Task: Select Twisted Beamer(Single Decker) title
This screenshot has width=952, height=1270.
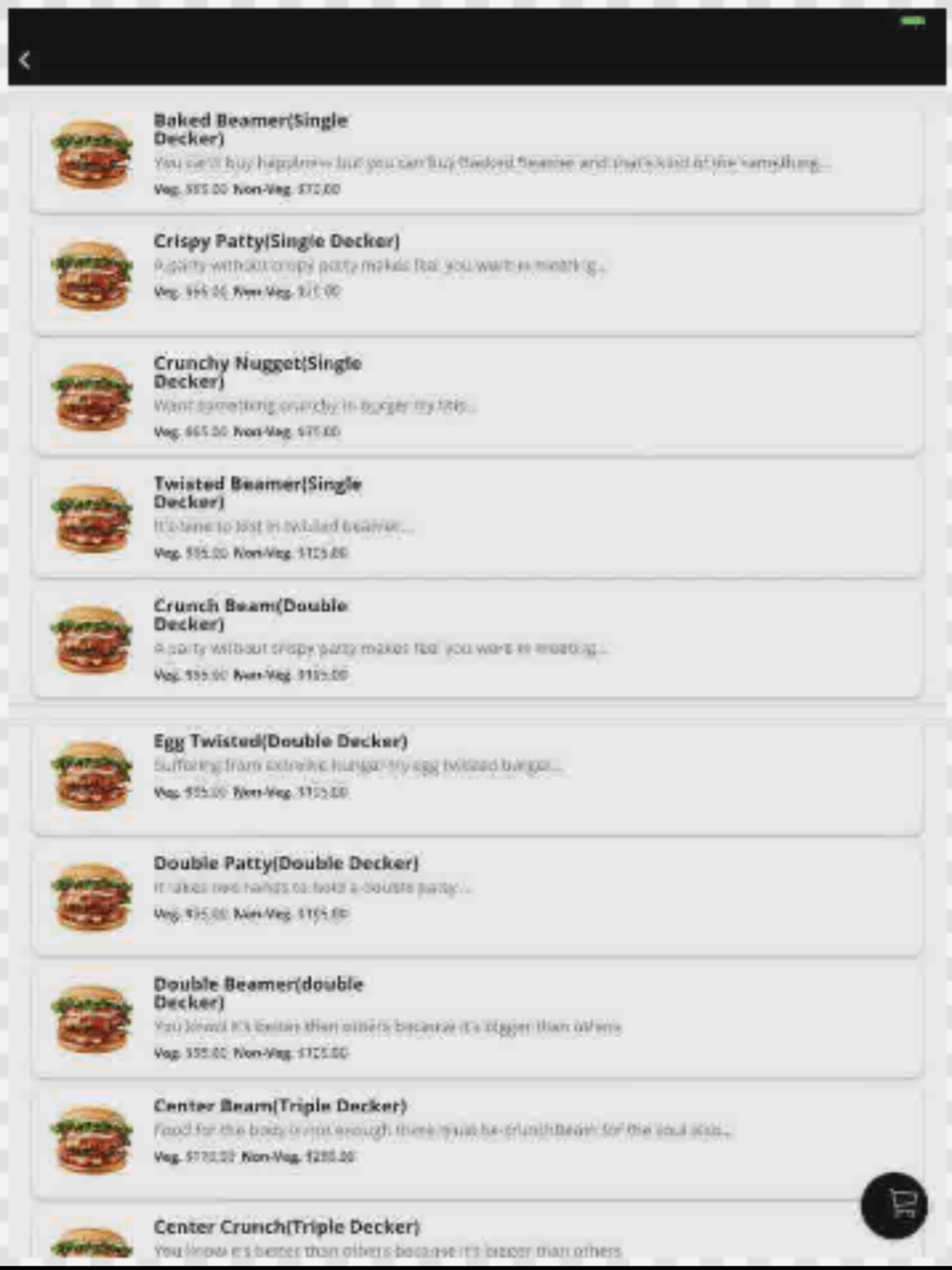Action: pyautogui.click(x=257, y=493)
